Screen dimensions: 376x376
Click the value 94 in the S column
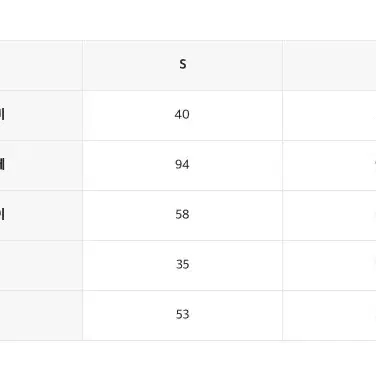click(x=182, y=165)
